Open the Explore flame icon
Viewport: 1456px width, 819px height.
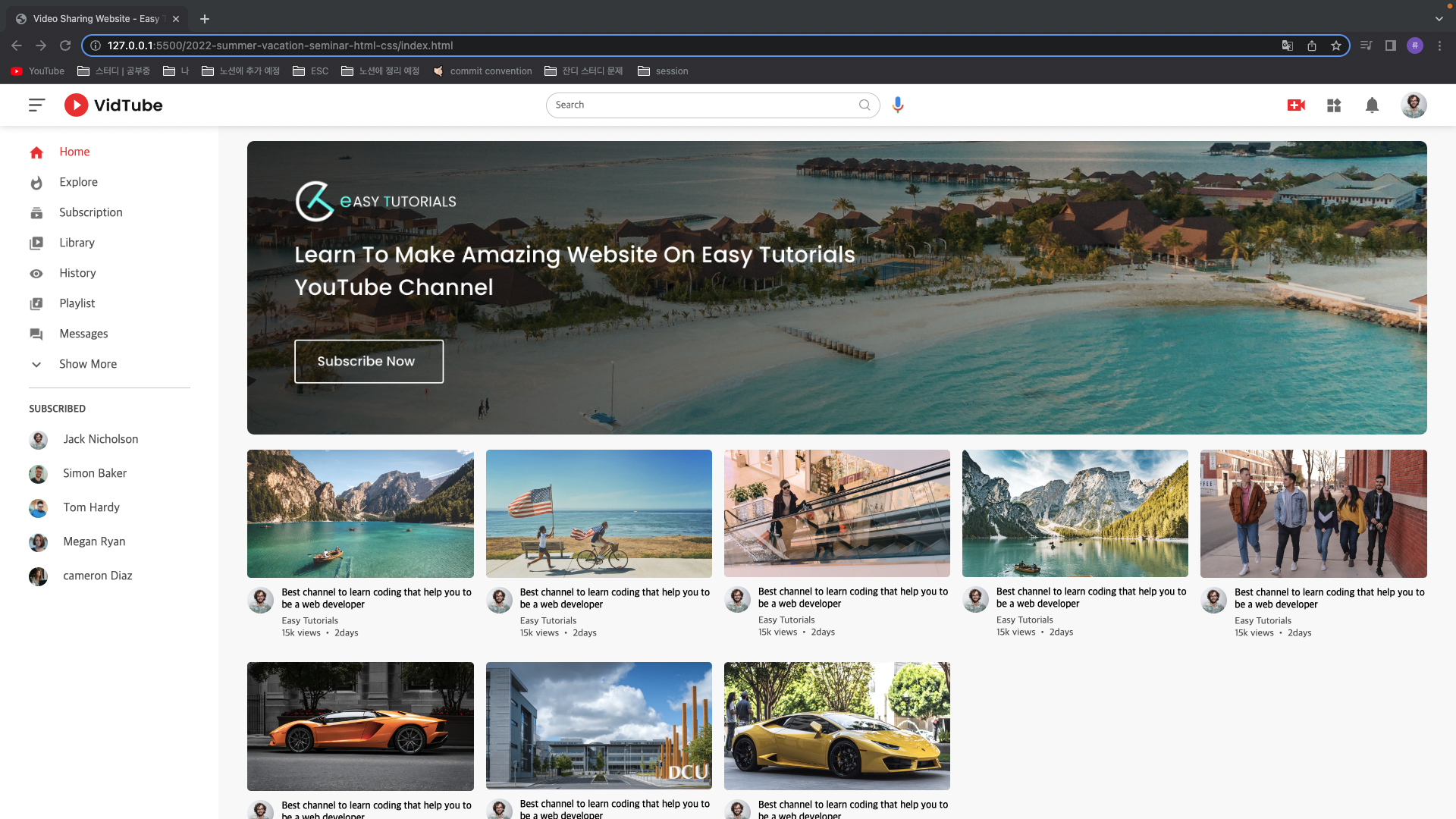(x=36, y=183)
